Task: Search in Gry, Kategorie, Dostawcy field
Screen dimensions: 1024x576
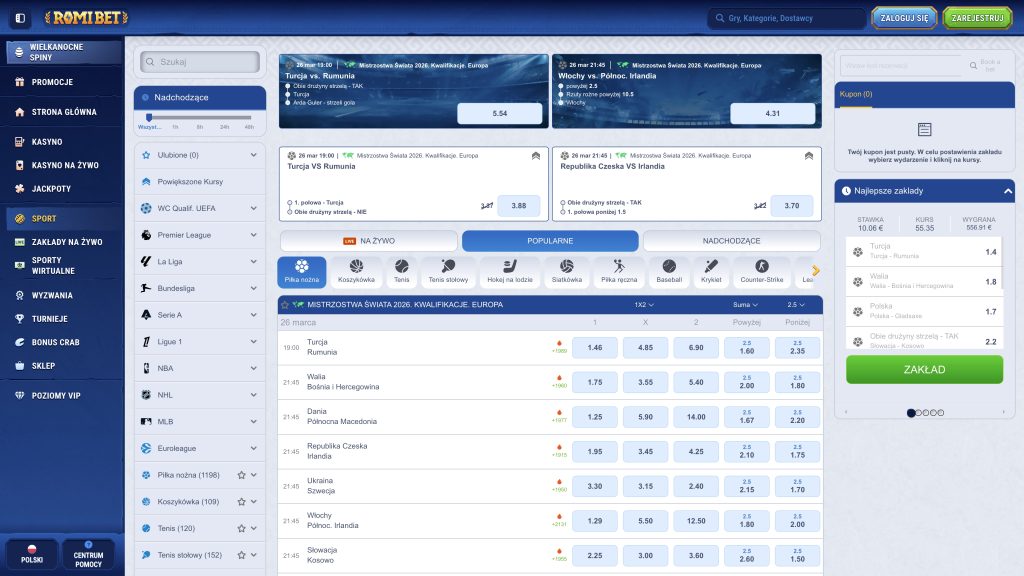Action: pos(787,18)
